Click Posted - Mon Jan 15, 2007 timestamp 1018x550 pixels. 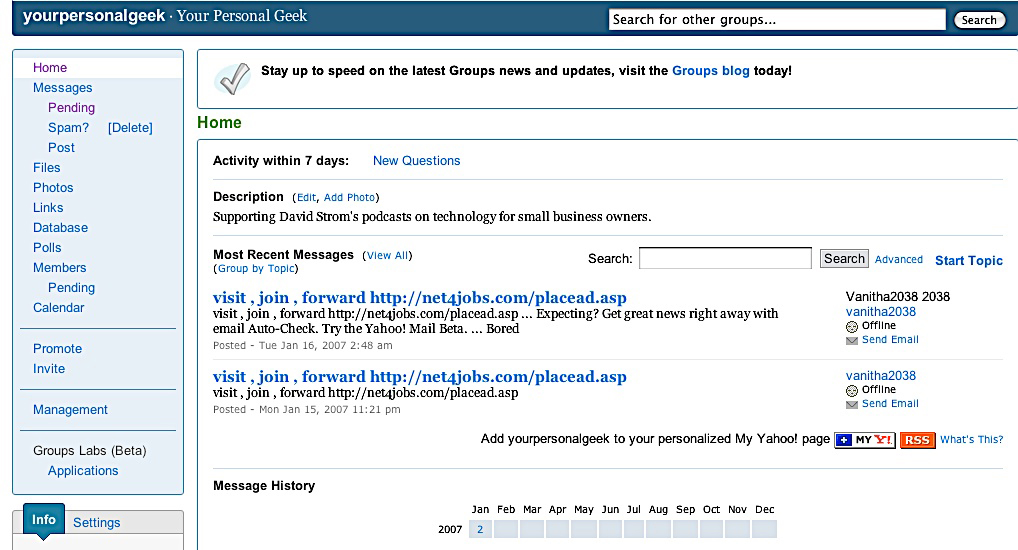(306, 410)
